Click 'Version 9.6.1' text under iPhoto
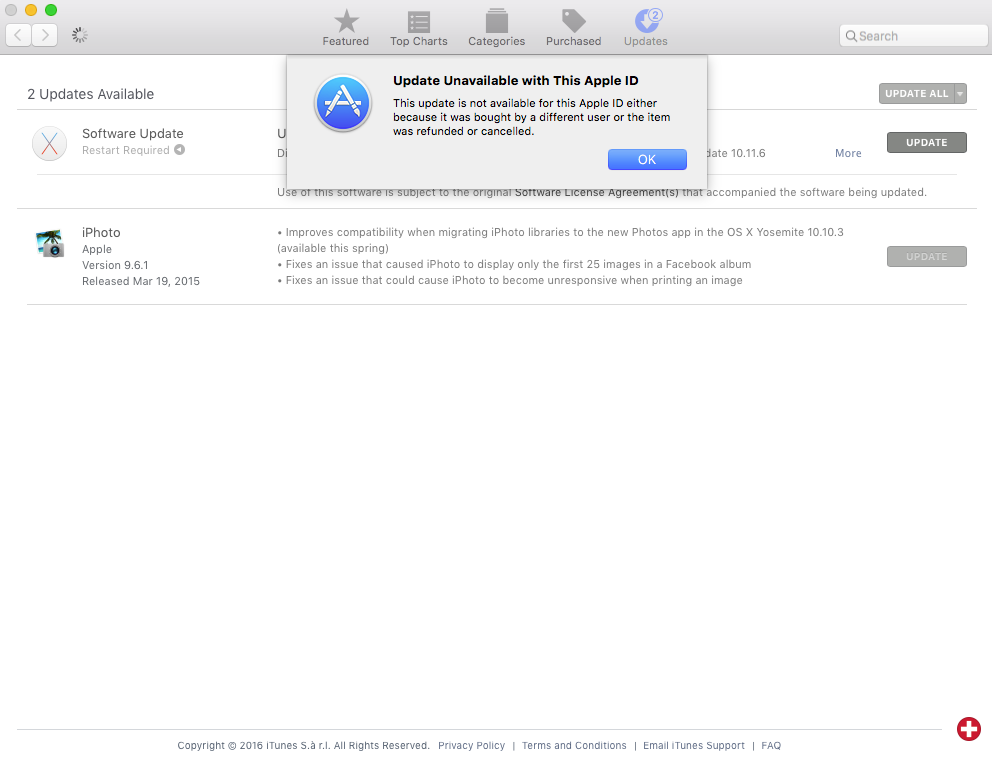Viewport: 992px width, 761px height. click(115, 265)
